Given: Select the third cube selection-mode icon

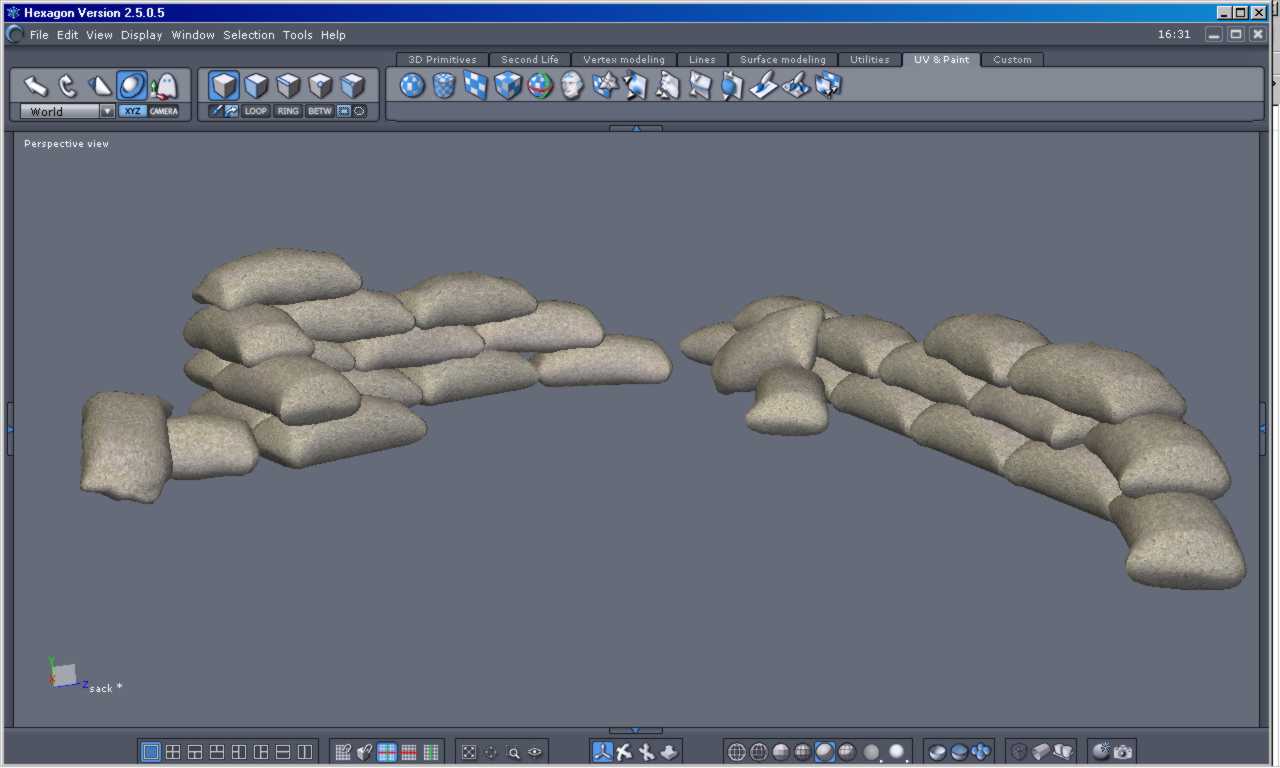Looking at the screenshot, I should 288,86.
